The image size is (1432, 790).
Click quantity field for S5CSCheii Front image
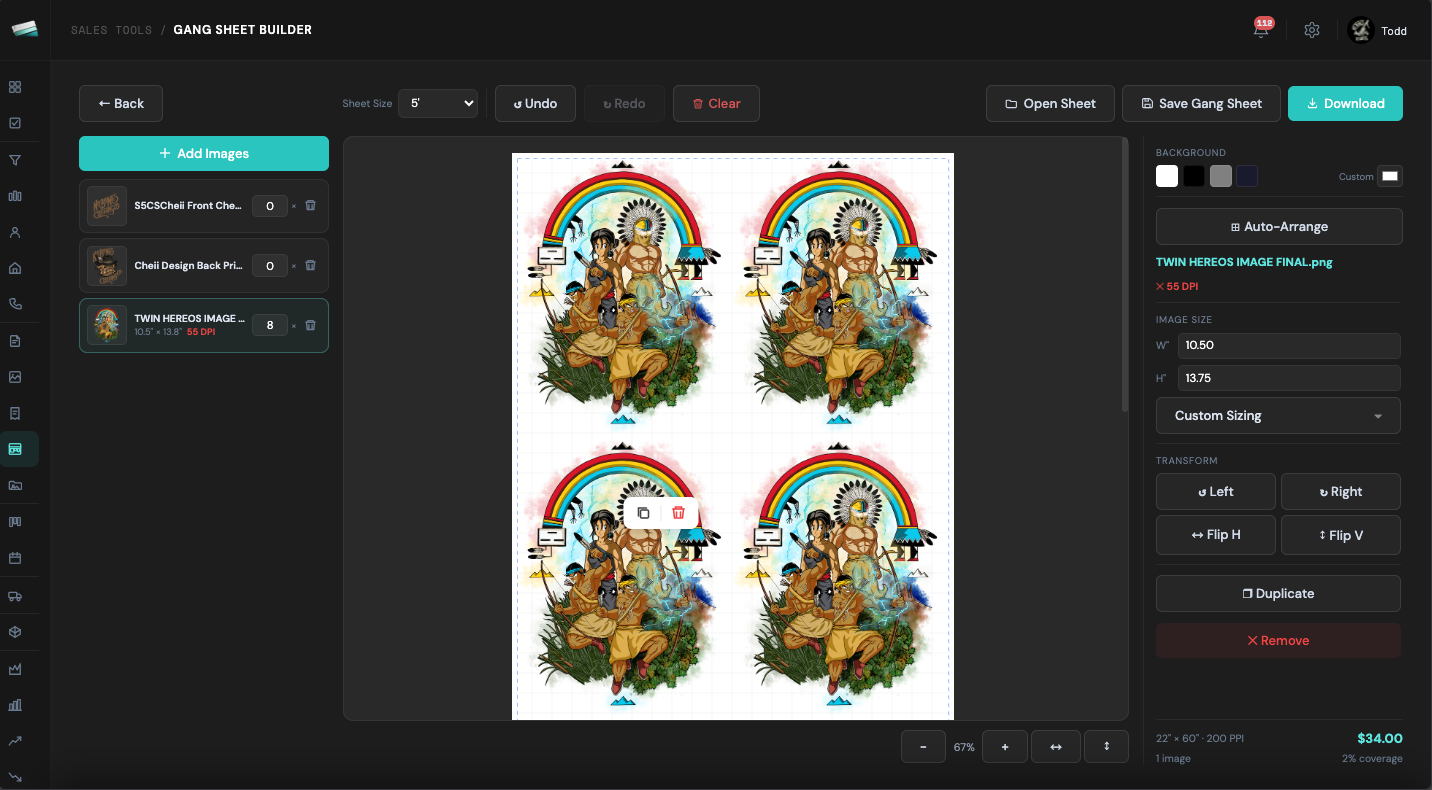tap(270, 206)
